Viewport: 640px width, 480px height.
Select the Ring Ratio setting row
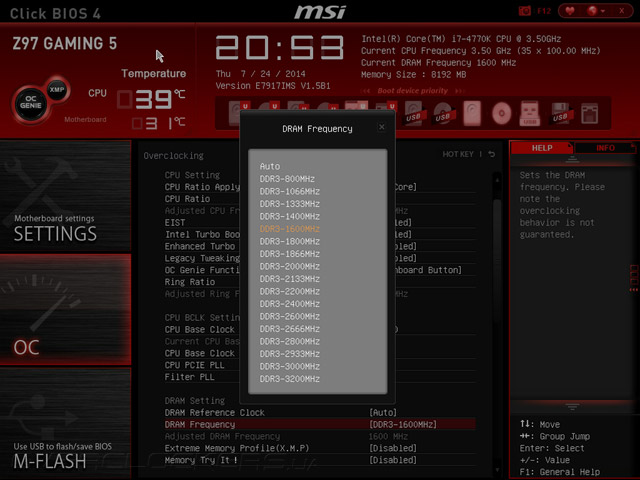(320, 282)
